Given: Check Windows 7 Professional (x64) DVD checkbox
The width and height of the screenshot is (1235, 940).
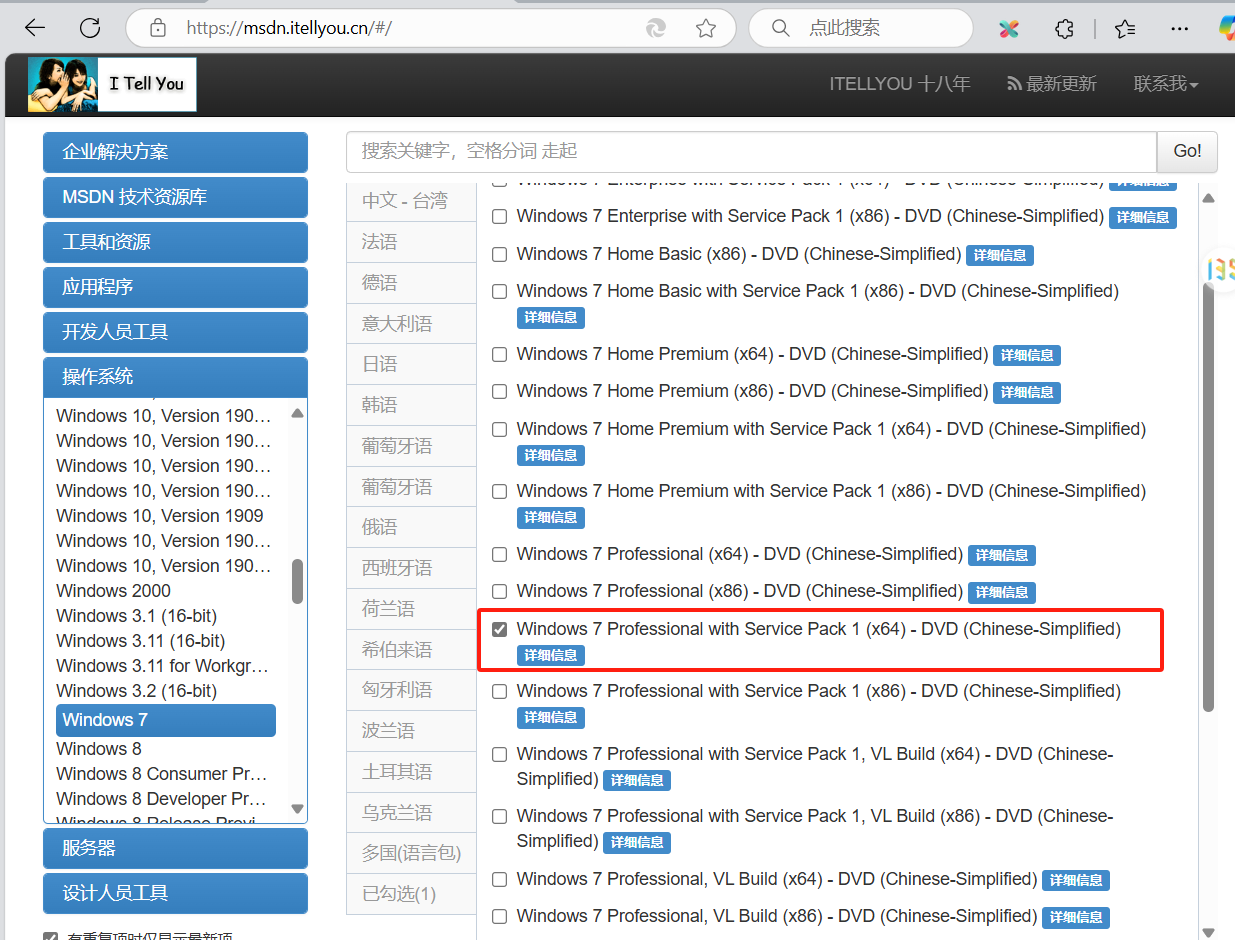Looking at the screenshot, I should (x=500, y=555).
